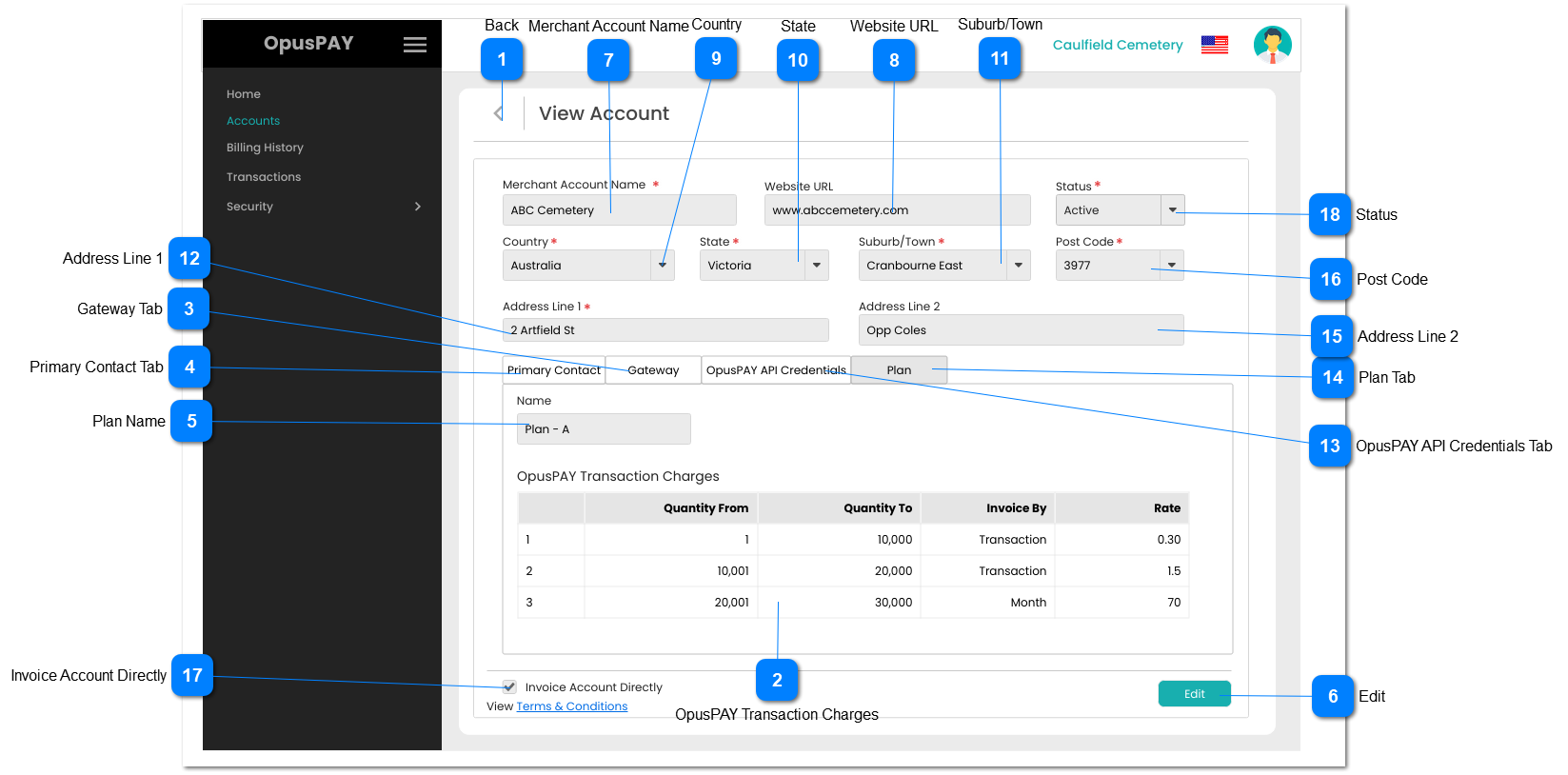Viewport: 1568px width, 775px height.
Task: Select Accounts in the sidebar
Action: (x=253, y=120)
